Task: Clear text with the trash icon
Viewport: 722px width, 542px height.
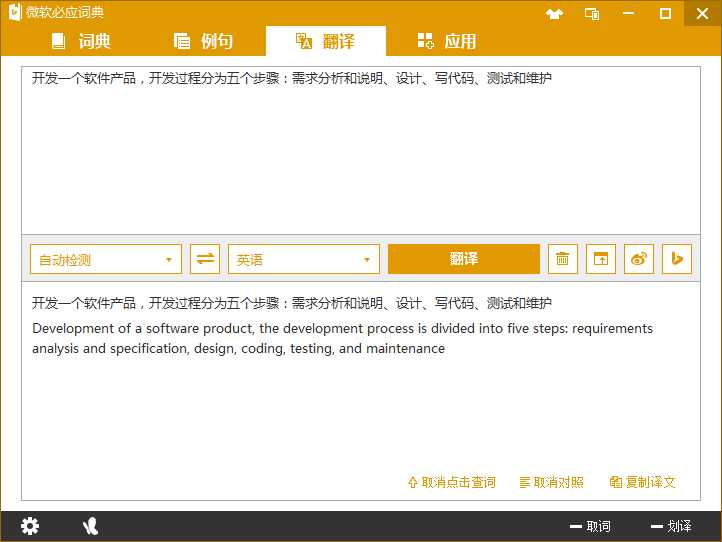Action: [563, 259]
